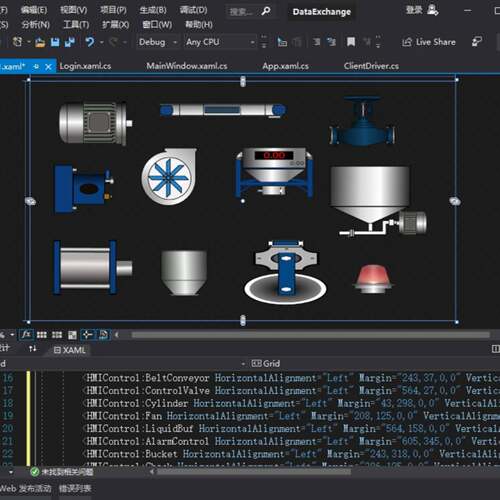The height and width of the screenshot is (500, 500).
Task: Click the HMIControl:BeltConveyor code line
Action: coord(292,378)
